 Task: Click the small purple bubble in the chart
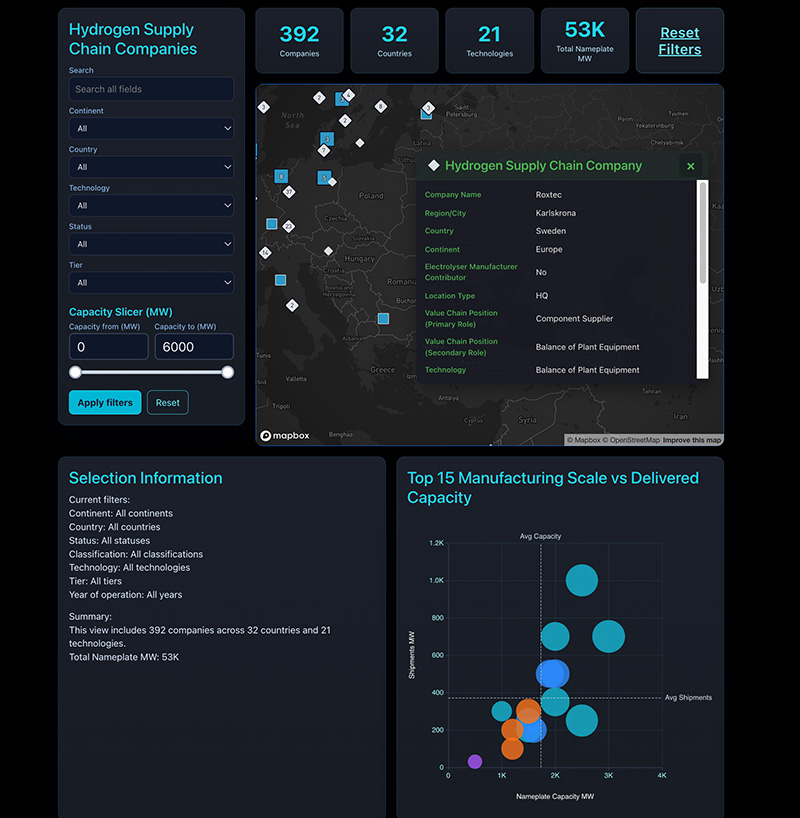(x=475, y=761)
